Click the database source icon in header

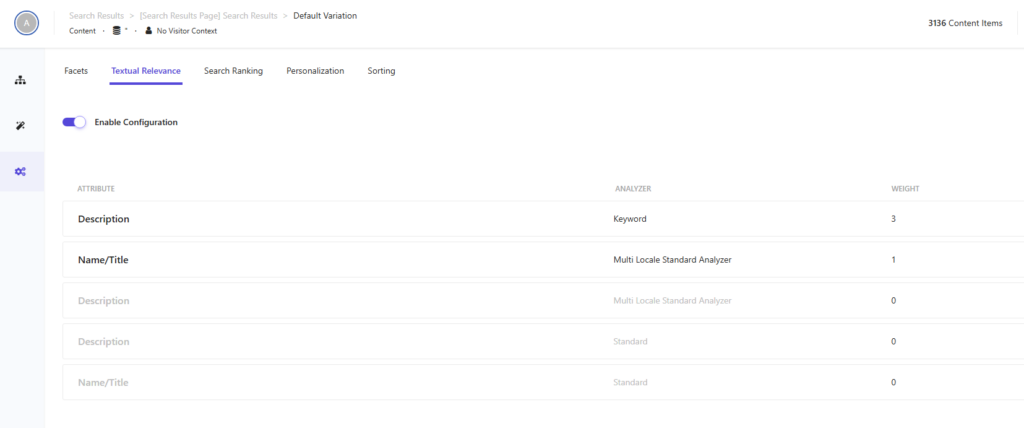pos(117,31)
